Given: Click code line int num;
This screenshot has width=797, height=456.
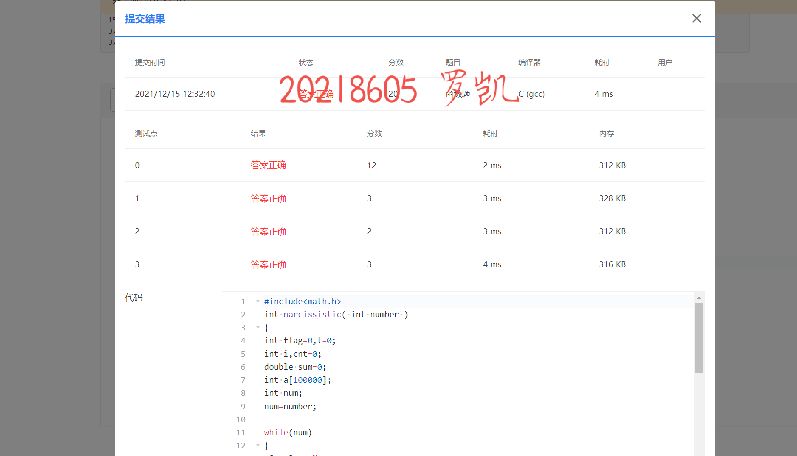Looking at the screenshot, I should tap(283, 393).
